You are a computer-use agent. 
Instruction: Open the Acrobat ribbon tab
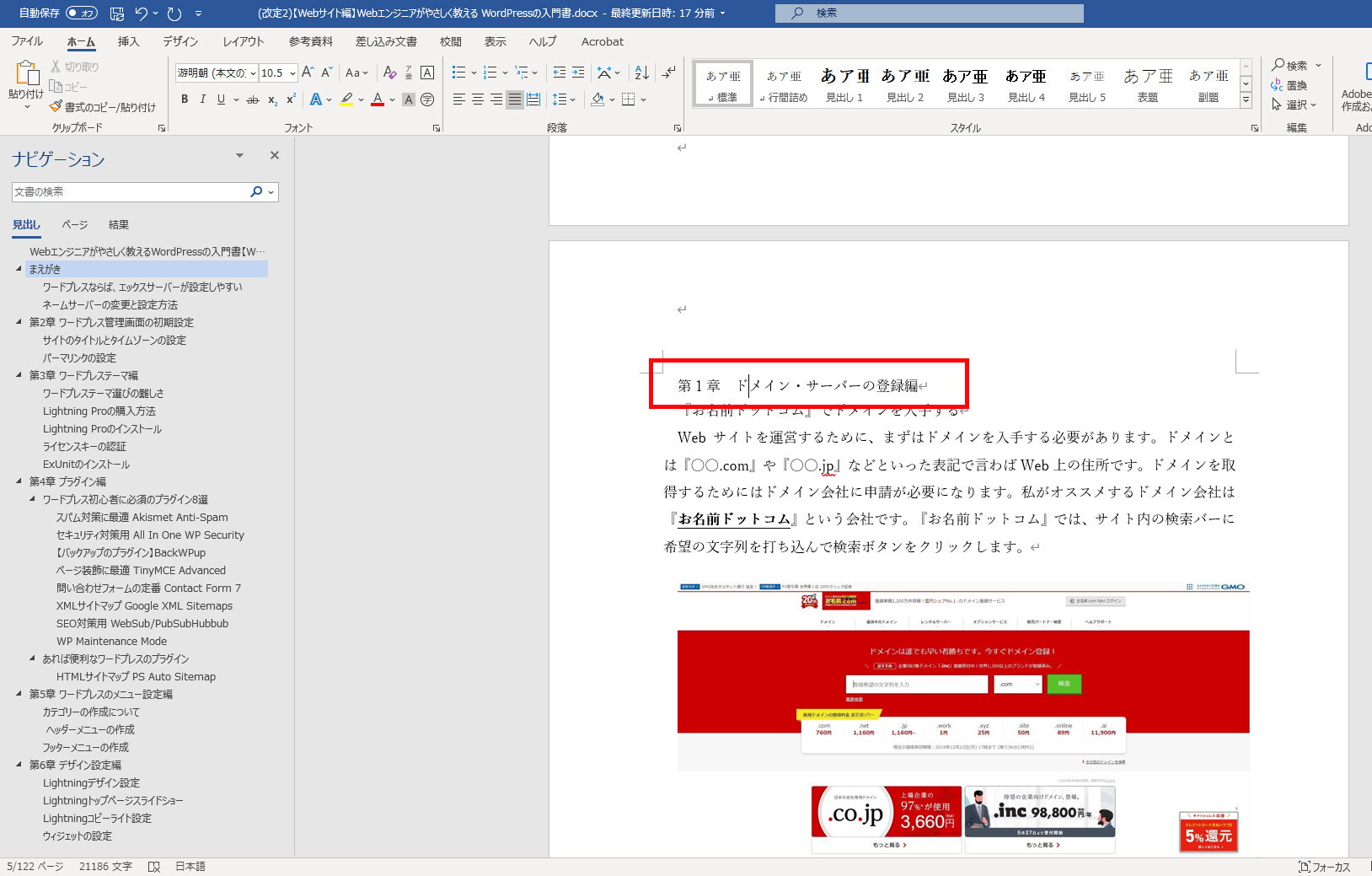[x=603, y=41]
